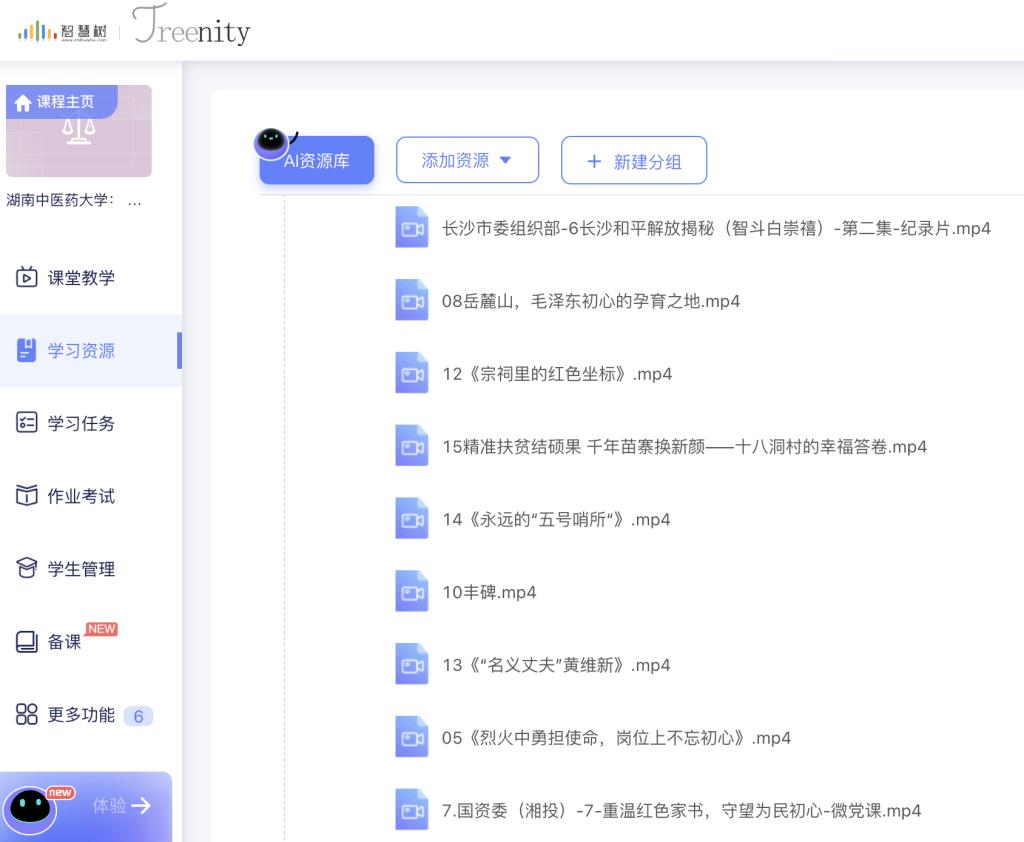Click the 学习任务 checklist icon
Image resolution: width=1024 pixels, height=842 pixels.
coord(27,423)
